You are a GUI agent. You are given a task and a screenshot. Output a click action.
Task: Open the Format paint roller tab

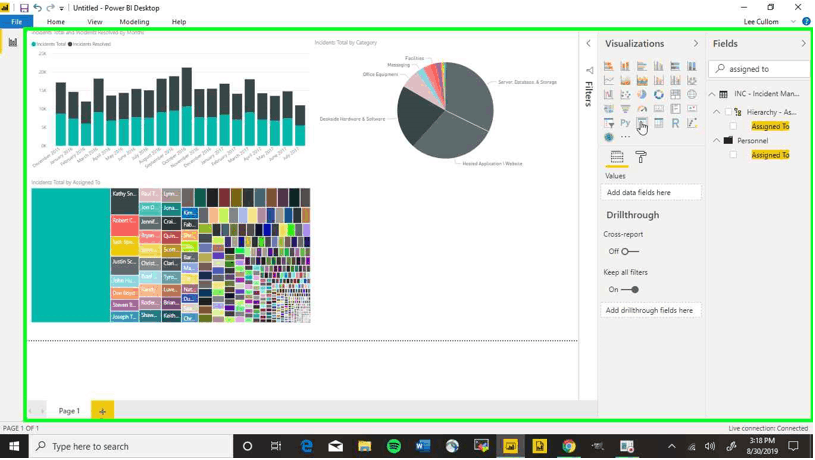[641, 157]
